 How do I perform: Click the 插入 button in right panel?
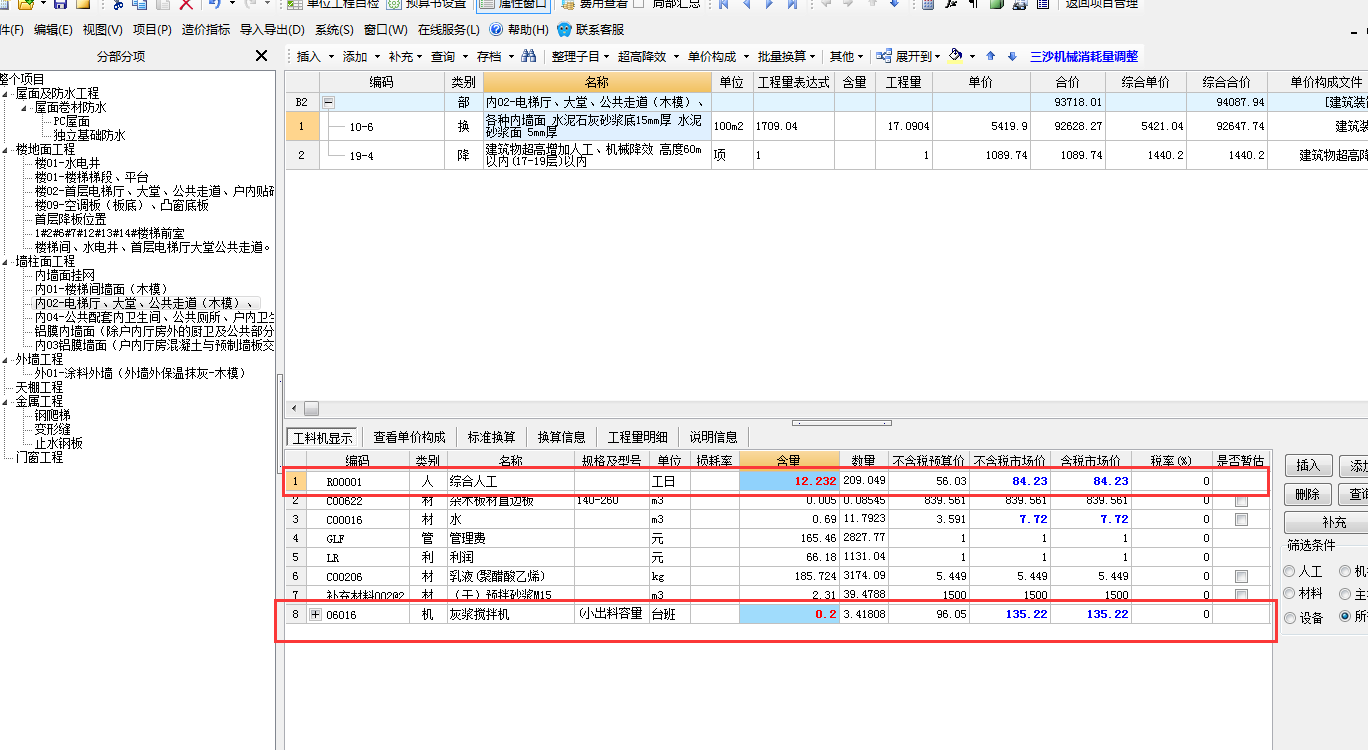pos(1307,465)
